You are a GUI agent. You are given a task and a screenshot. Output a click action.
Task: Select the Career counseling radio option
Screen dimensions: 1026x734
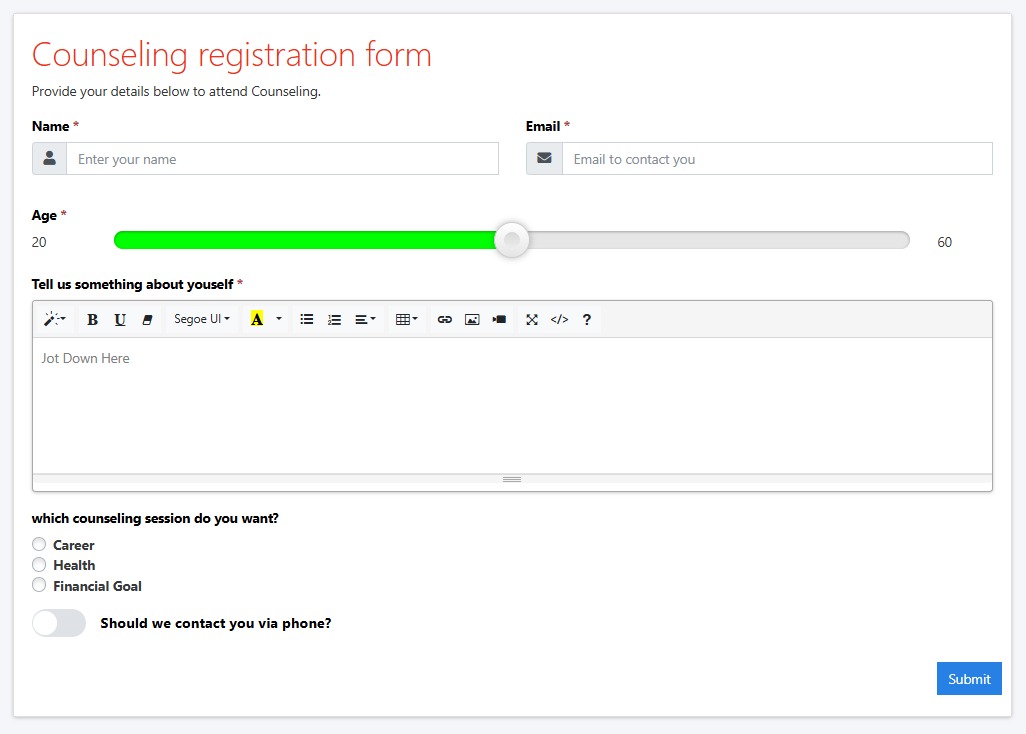coord(39,545)
